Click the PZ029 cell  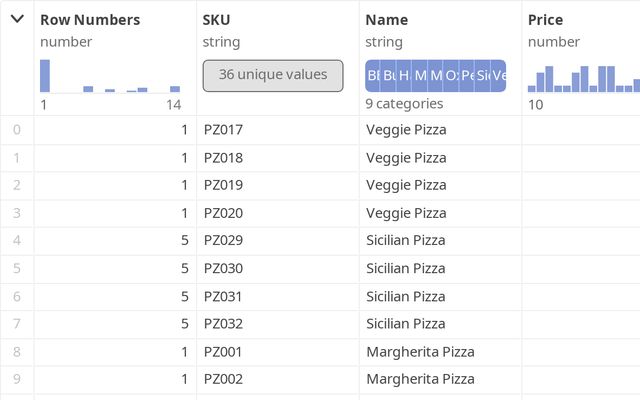coord(223,241)
